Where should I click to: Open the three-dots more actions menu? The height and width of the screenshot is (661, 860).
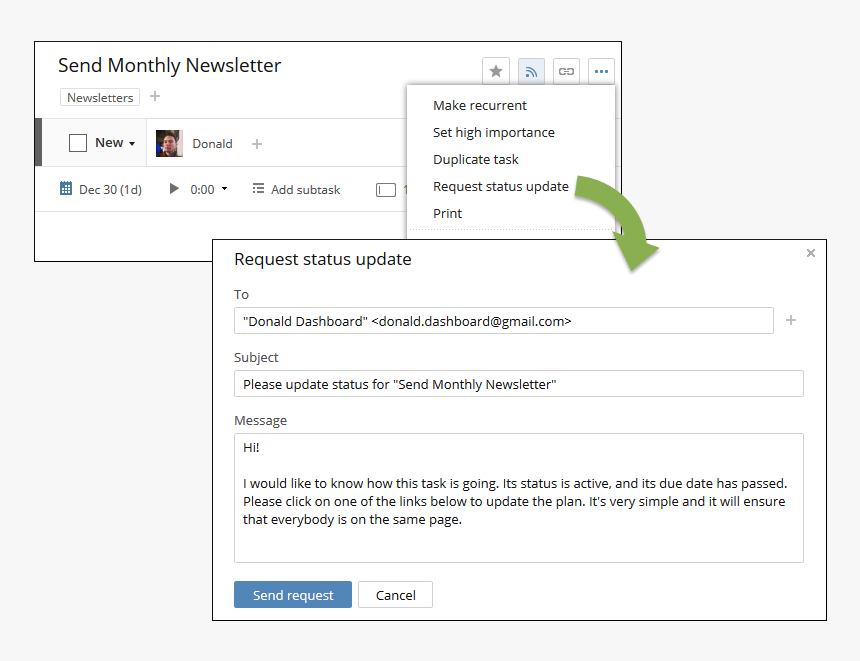(600, 71)
